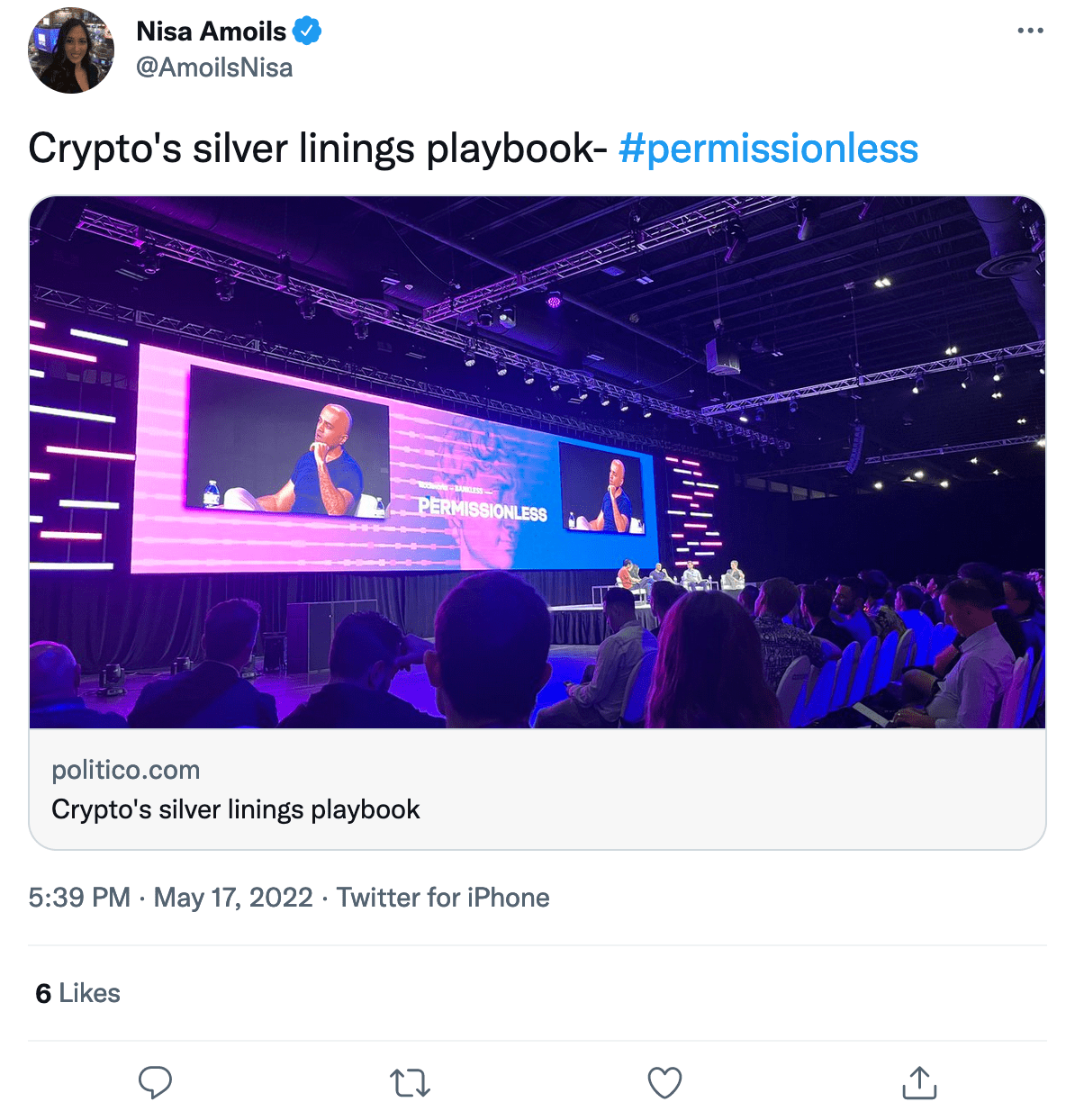Retweet using the arrows icon
1075x1120 pixels.
pyautogui.click(x=410, y=1082)
